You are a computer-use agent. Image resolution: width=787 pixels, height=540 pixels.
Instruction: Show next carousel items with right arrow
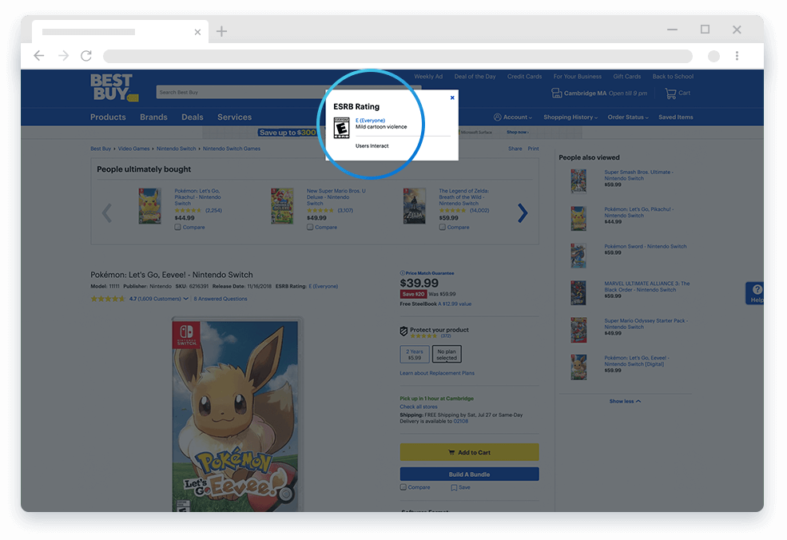click(x=522, y=213)
